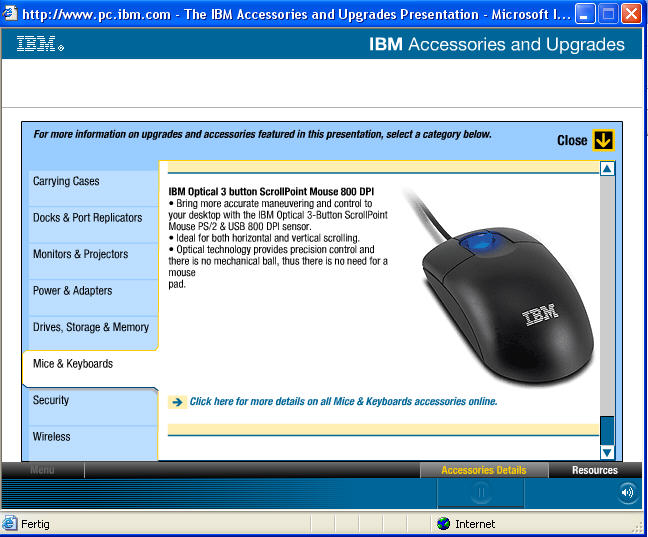This screenshot has height=537, width=648.
Task: Minimize the browser window
Action: pyautogui.click(x=585, y=14)
